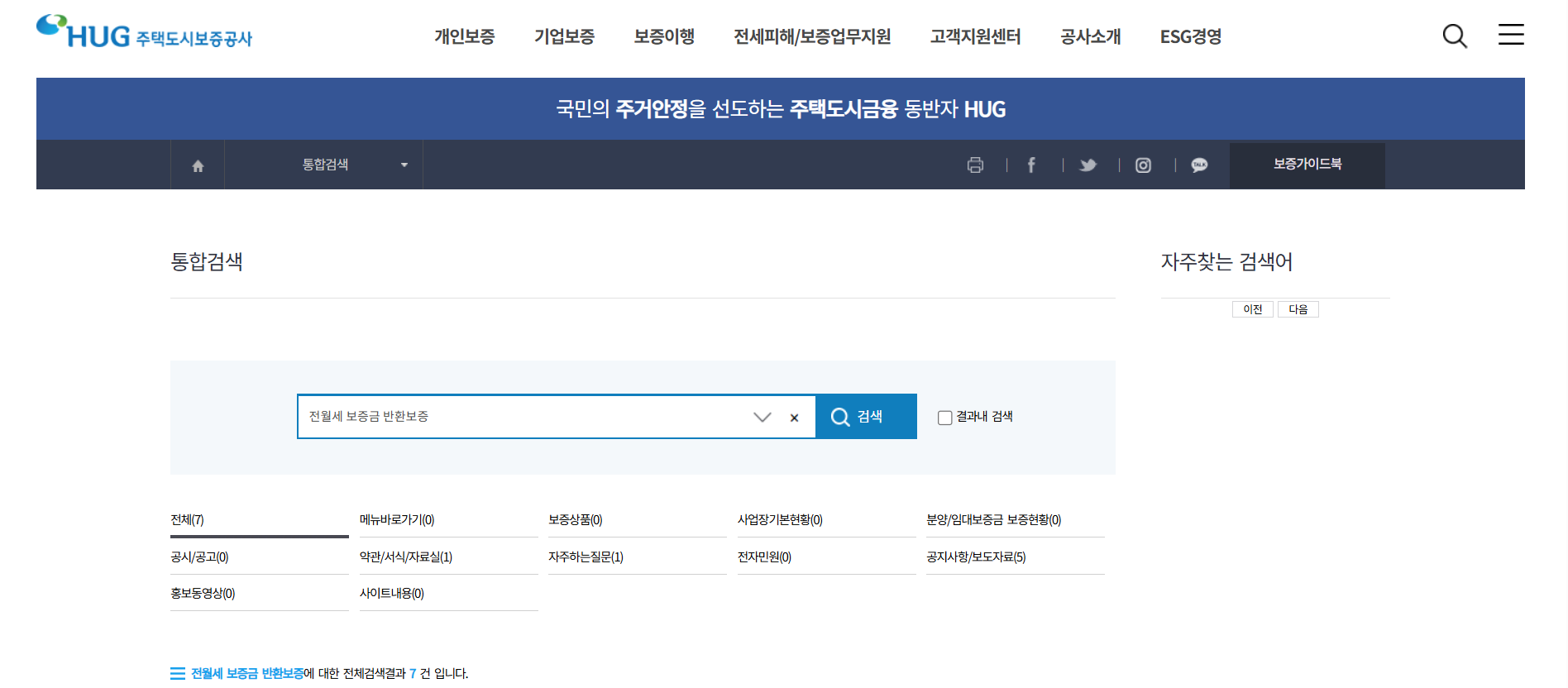Viewport: 1568px width, 688px height.
Task: Open 기업보증 menu
Action: [565, 36]
